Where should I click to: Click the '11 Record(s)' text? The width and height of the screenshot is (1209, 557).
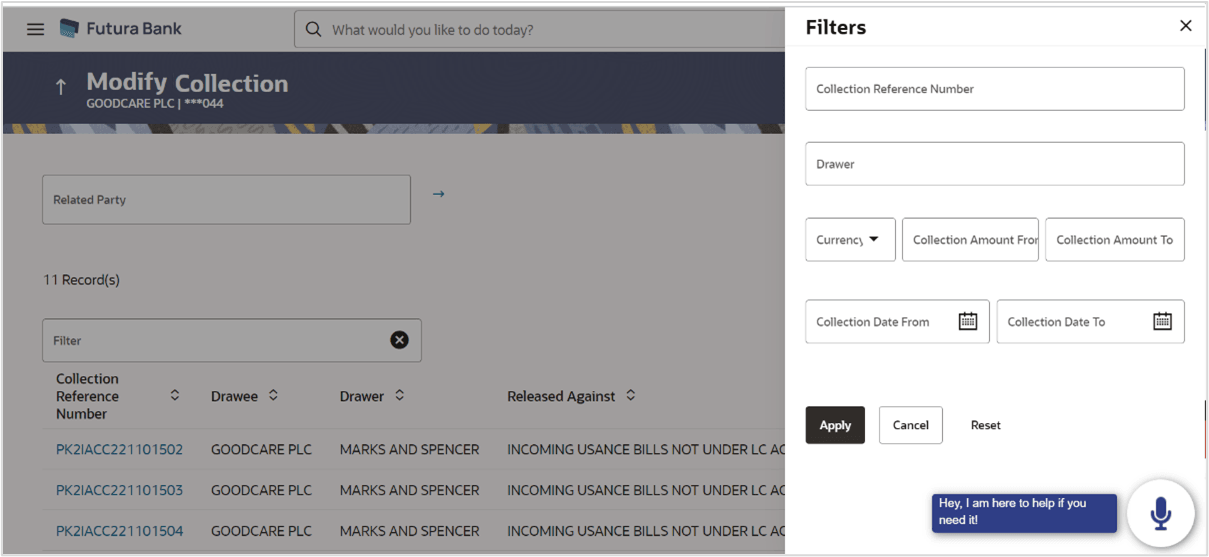tap(81, 280)
